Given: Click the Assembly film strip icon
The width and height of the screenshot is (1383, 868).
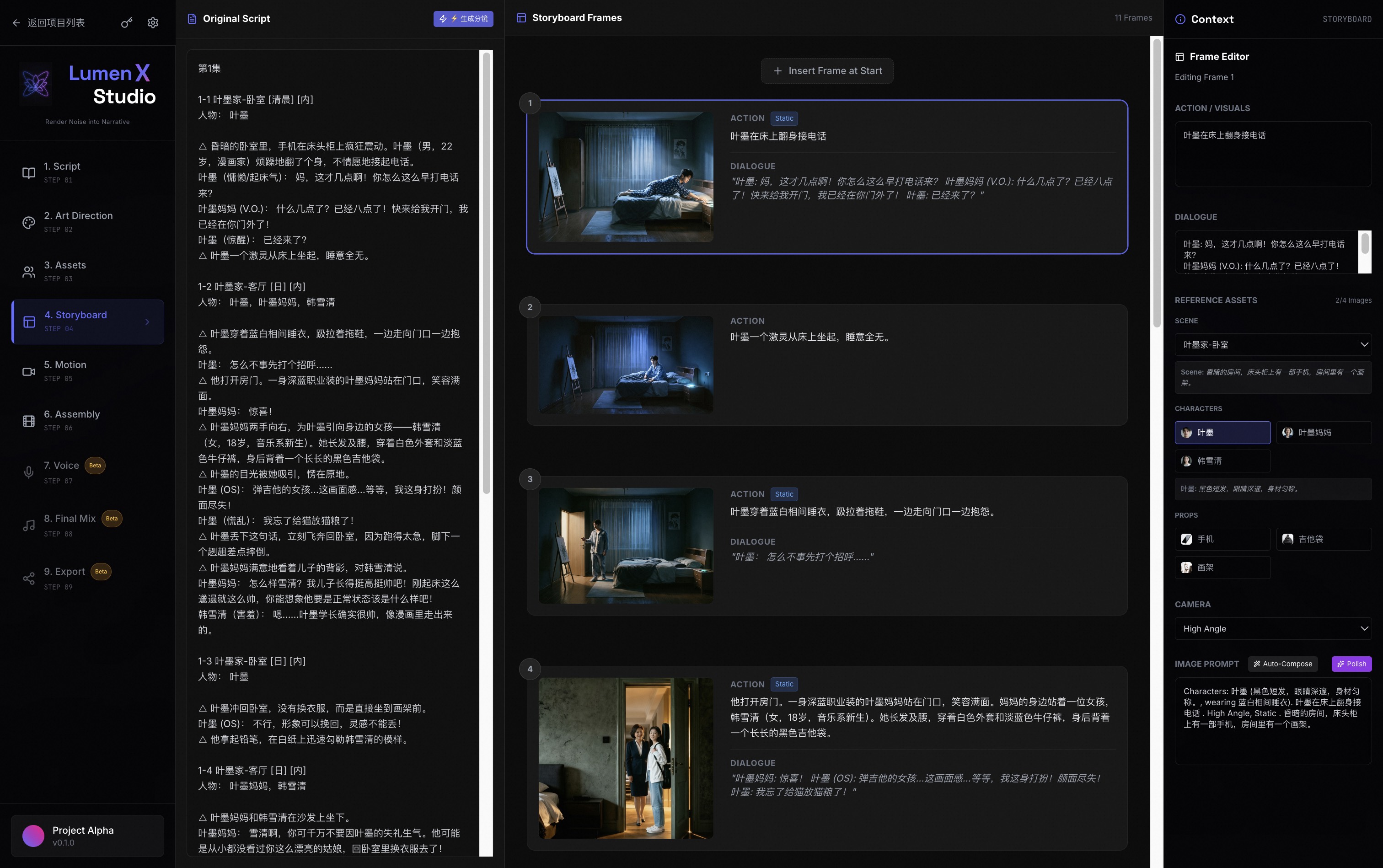Looking at the screenshot, I should point(29,421).
